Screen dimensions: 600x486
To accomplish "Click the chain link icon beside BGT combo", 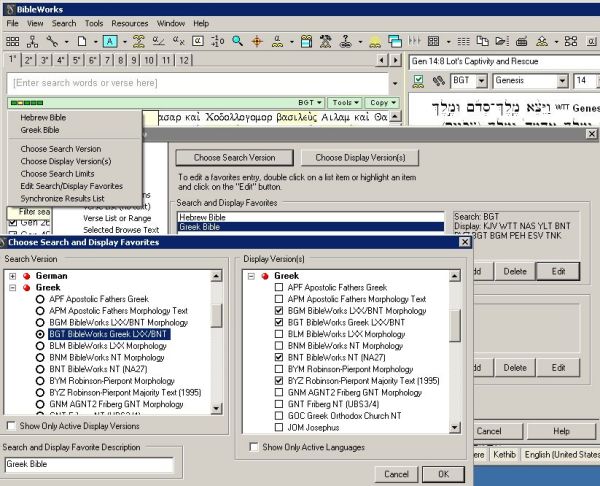I will pos(439,81).
